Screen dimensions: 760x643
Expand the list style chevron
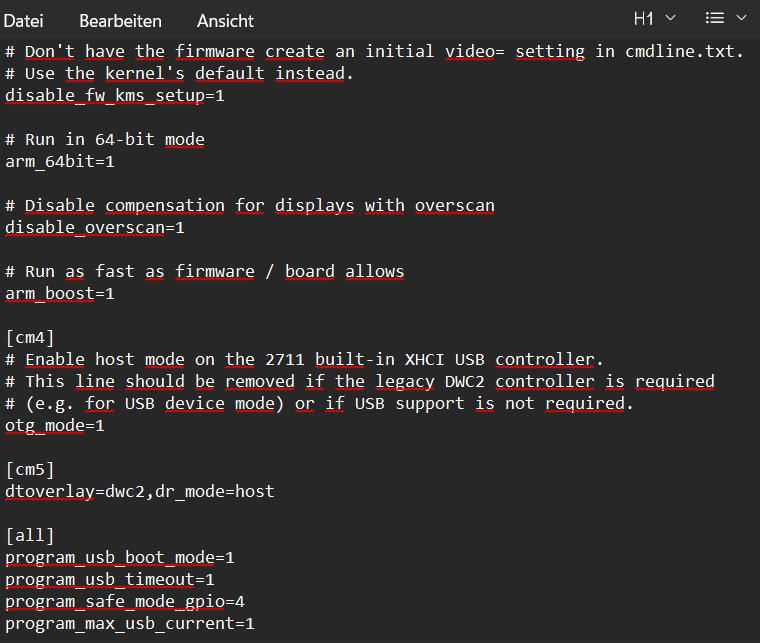coord(741,18)
